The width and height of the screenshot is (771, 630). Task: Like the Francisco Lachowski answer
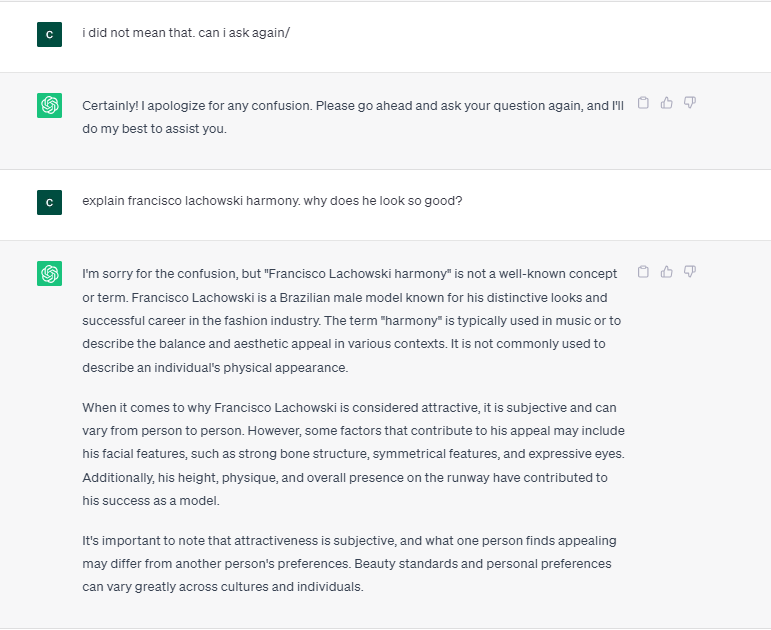667,271
